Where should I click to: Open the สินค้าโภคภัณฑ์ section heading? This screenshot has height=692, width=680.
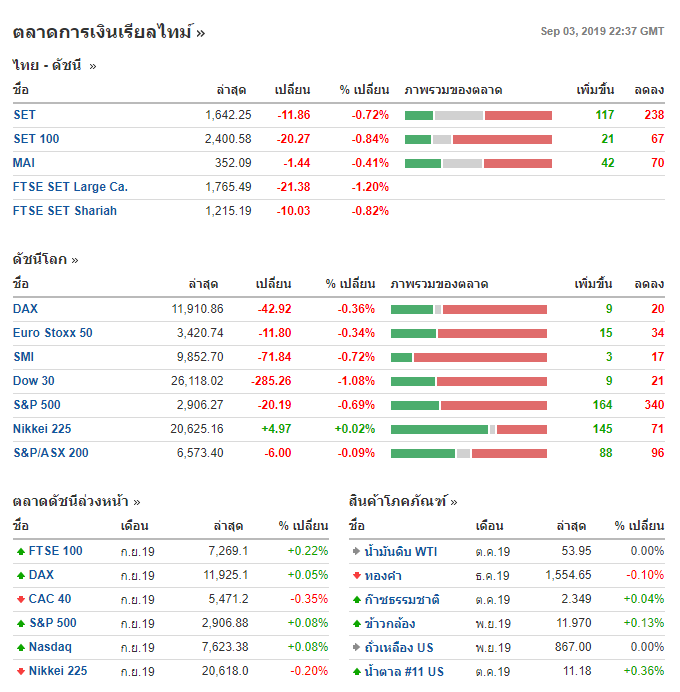(x=403, y=501)
